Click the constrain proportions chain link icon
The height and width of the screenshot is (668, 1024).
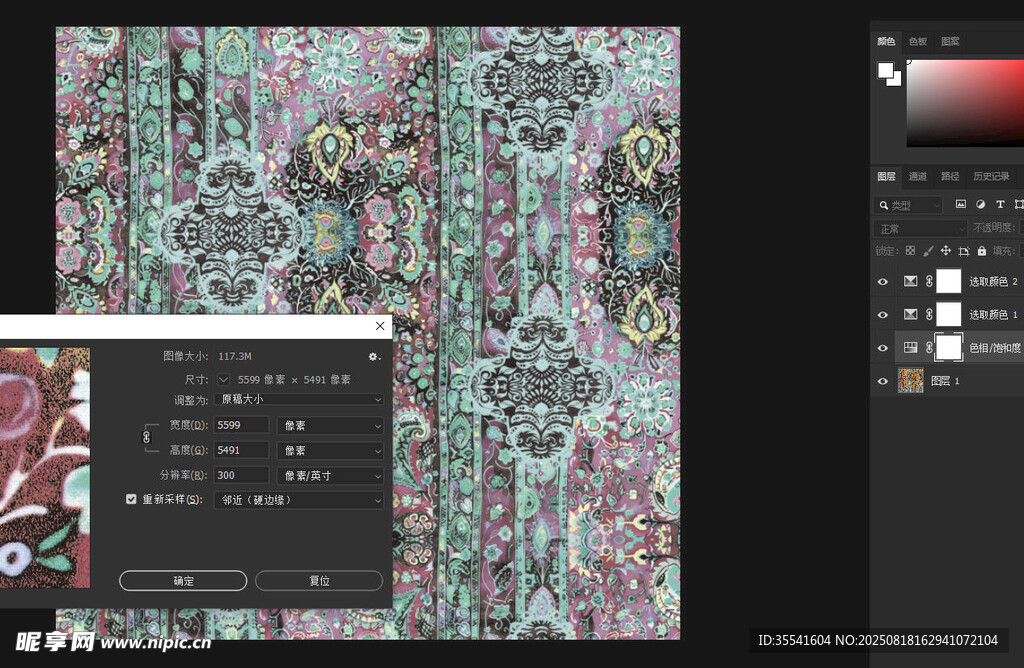coord(147,437)
